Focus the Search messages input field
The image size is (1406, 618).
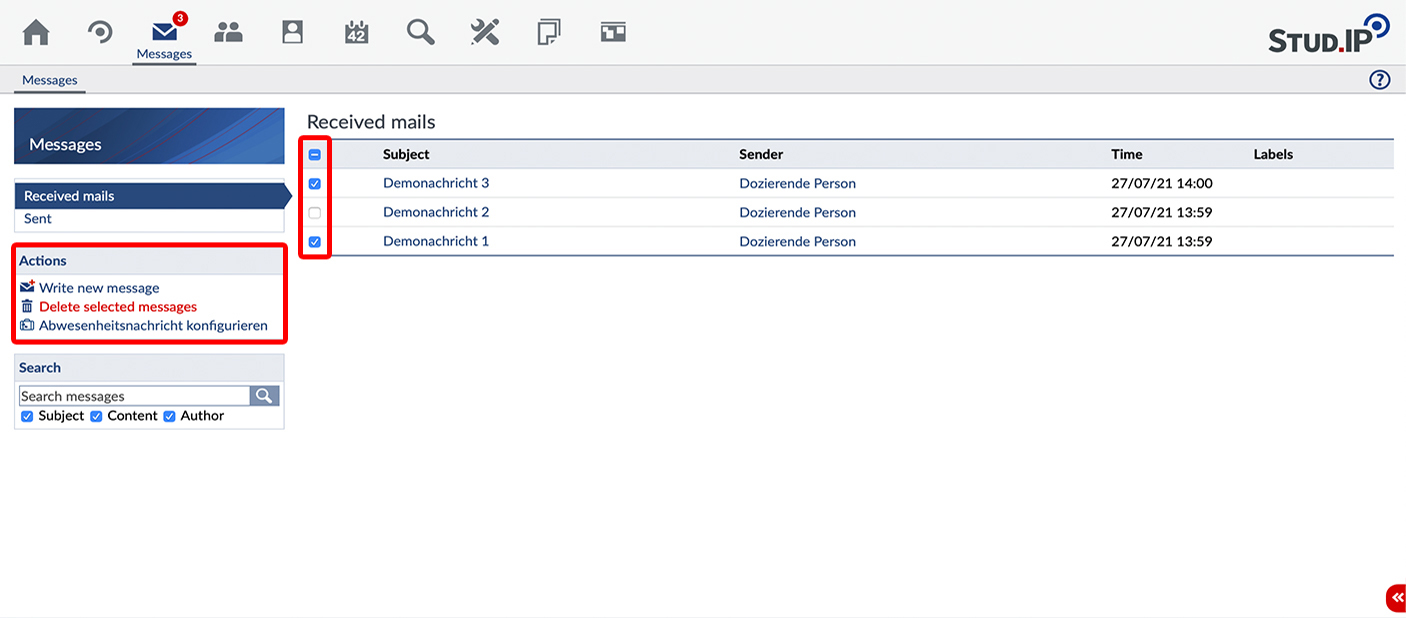click(133, 396)
